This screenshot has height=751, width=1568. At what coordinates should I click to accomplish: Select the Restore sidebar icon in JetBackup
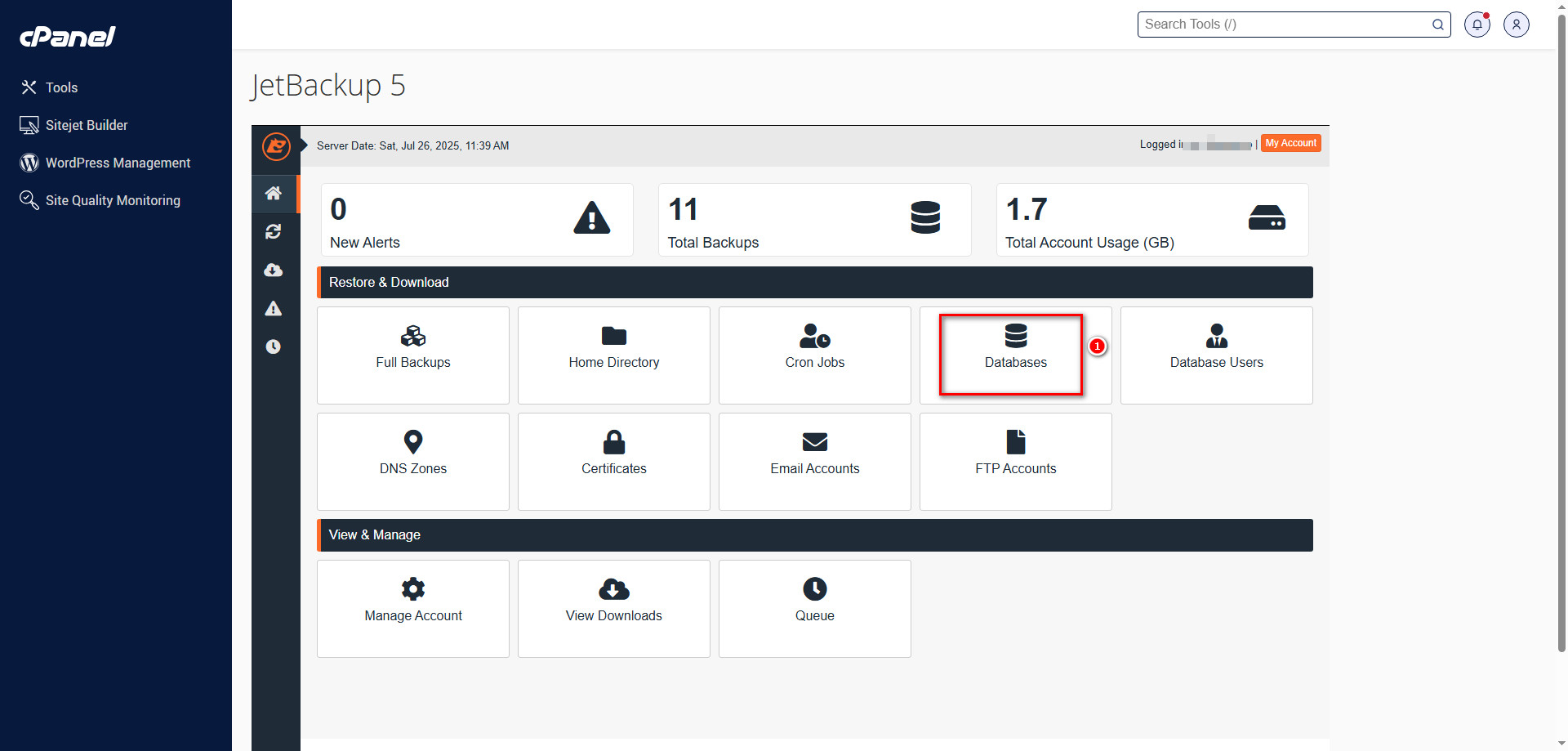coord(274,231)
